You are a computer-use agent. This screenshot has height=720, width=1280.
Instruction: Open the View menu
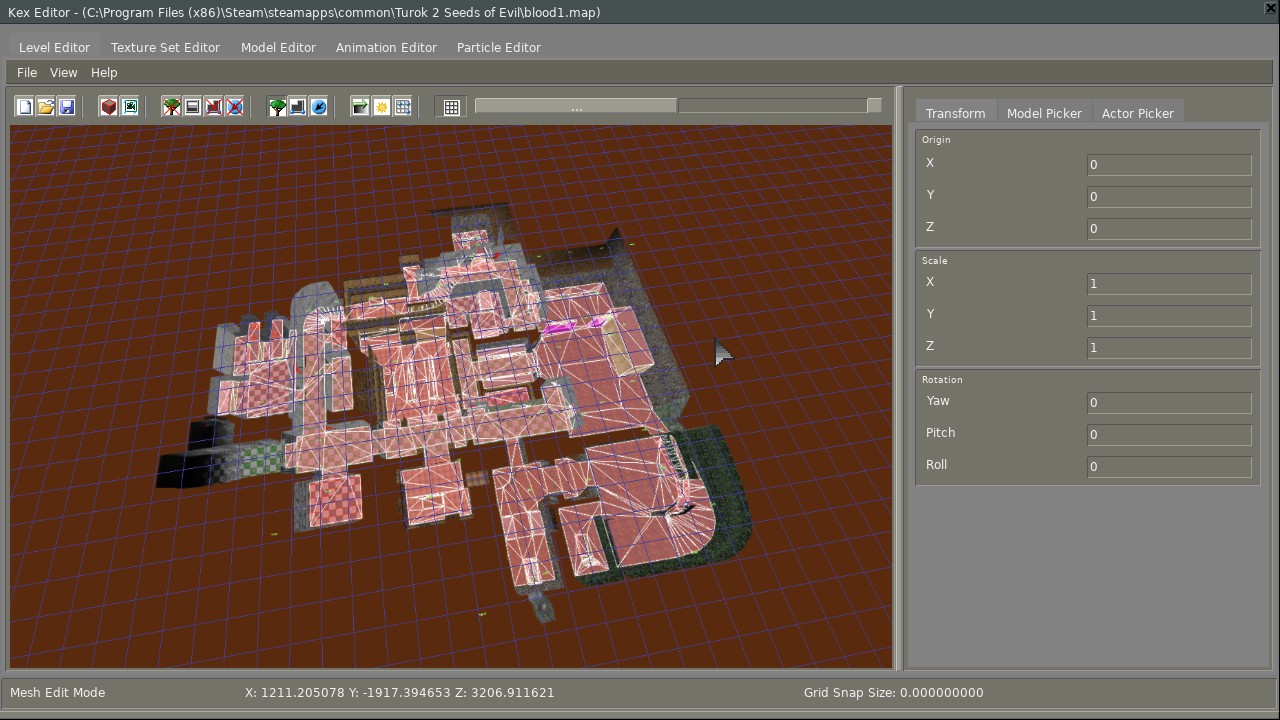pyautogui.click(x=63, y=73)
